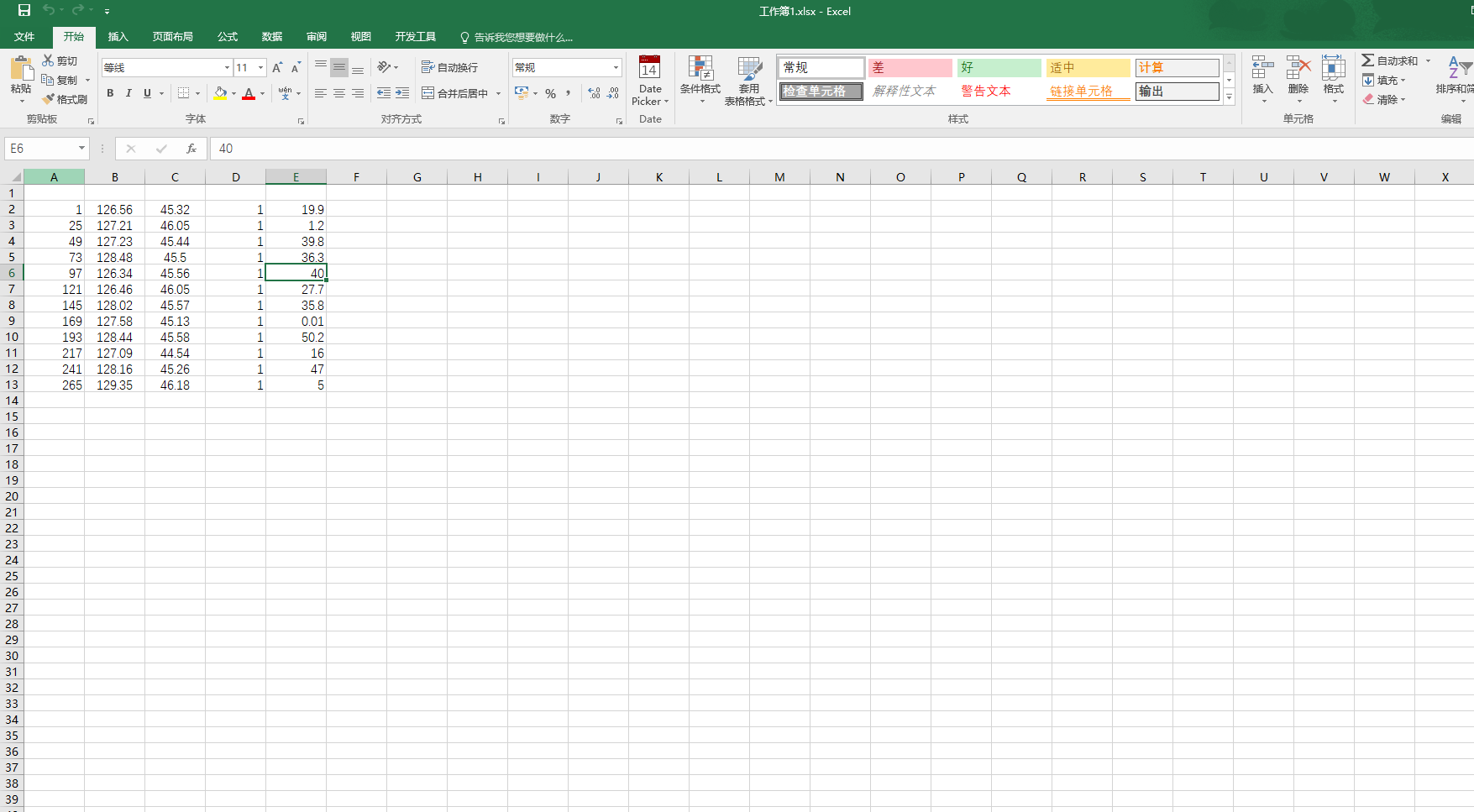Switch to the 页面布局 Page Layout tab

(x=173, y=37)
